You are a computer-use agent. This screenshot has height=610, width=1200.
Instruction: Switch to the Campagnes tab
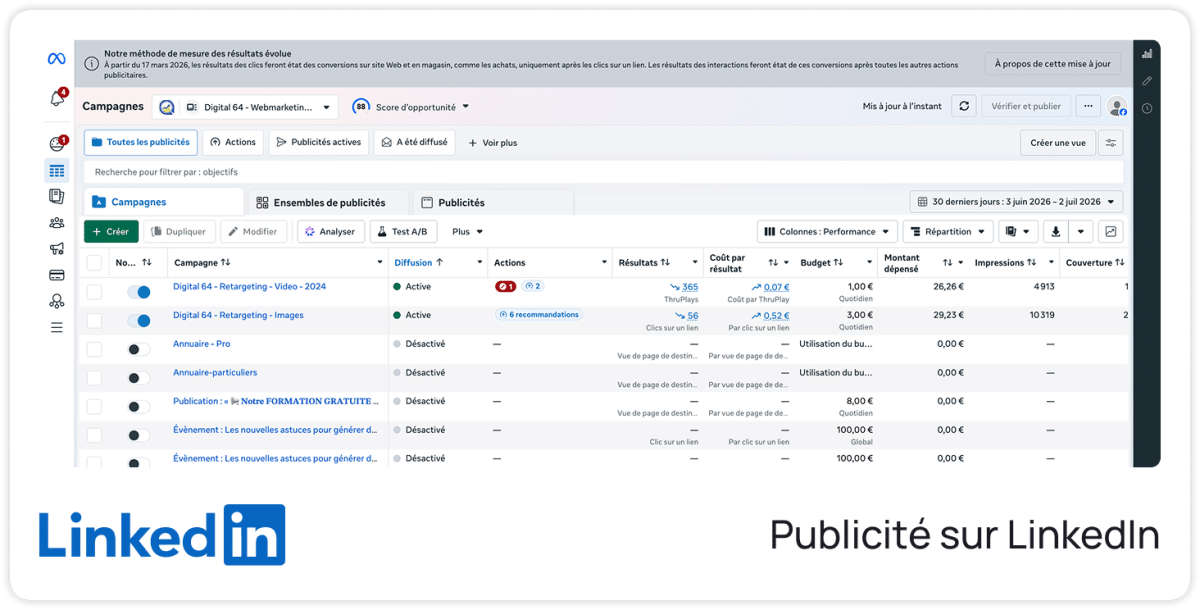164,202
